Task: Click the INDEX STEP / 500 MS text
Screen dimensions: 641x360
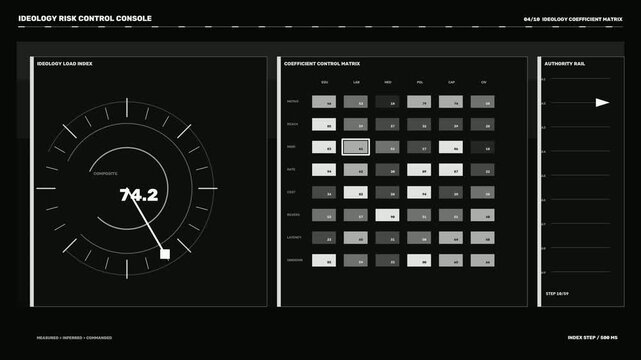Action: tap(592, 338)
